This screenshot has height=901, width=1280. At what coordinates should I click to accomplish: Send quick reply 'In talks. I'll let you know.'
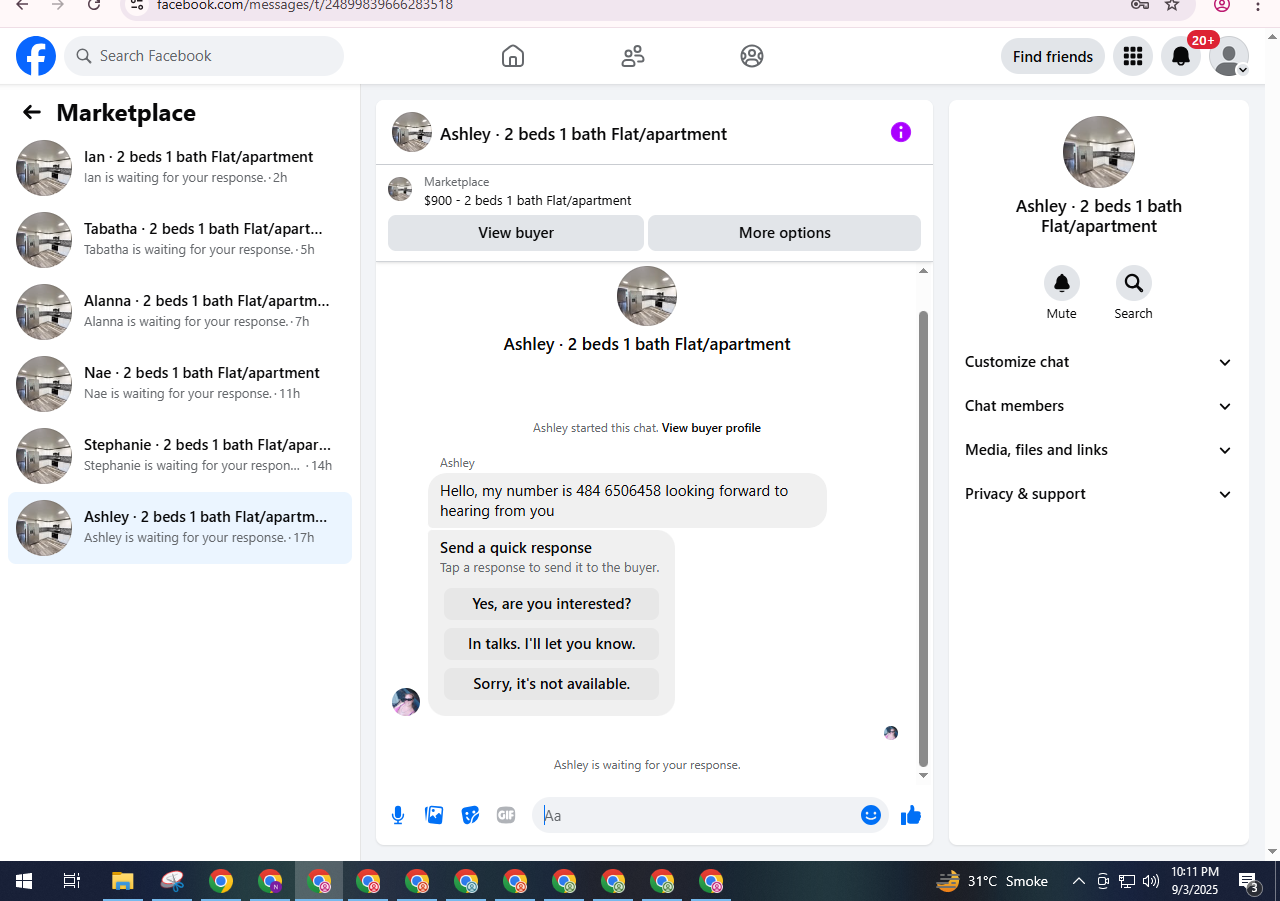click(x=552, y=644)
